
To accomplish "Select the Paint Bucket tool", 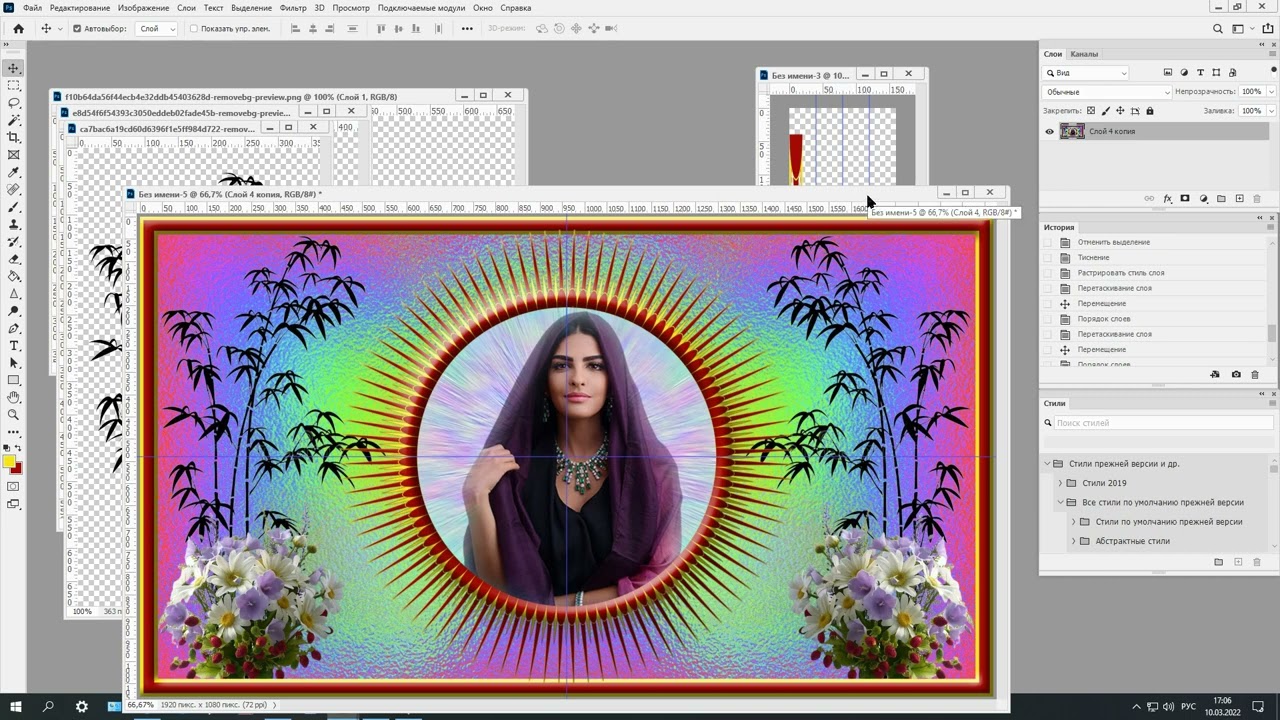I will coord(13,276).
